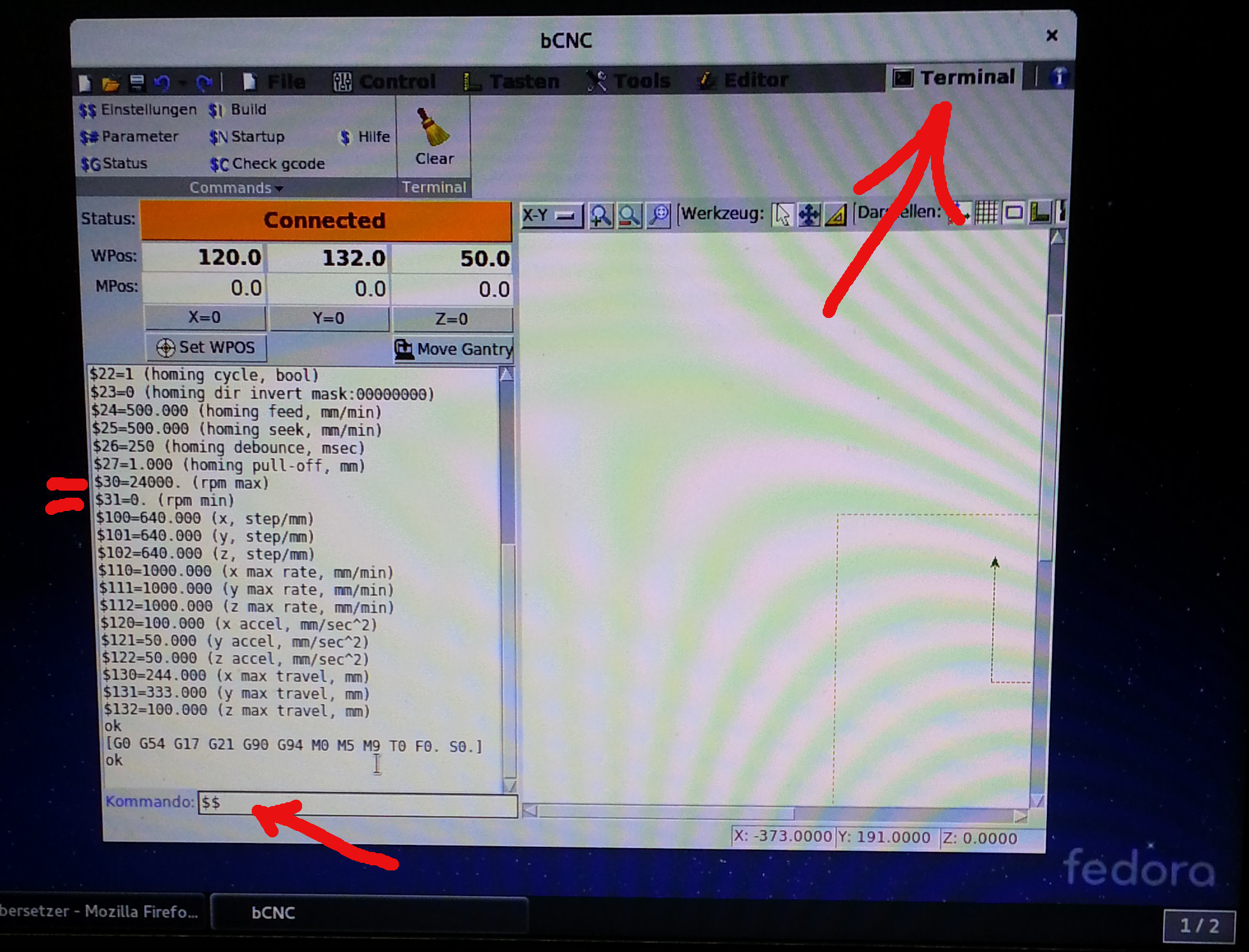The width and height of the screenshot is (1249, 952).
Task: Click the MPos X value 0.0
Action: (x=204, y=288)
